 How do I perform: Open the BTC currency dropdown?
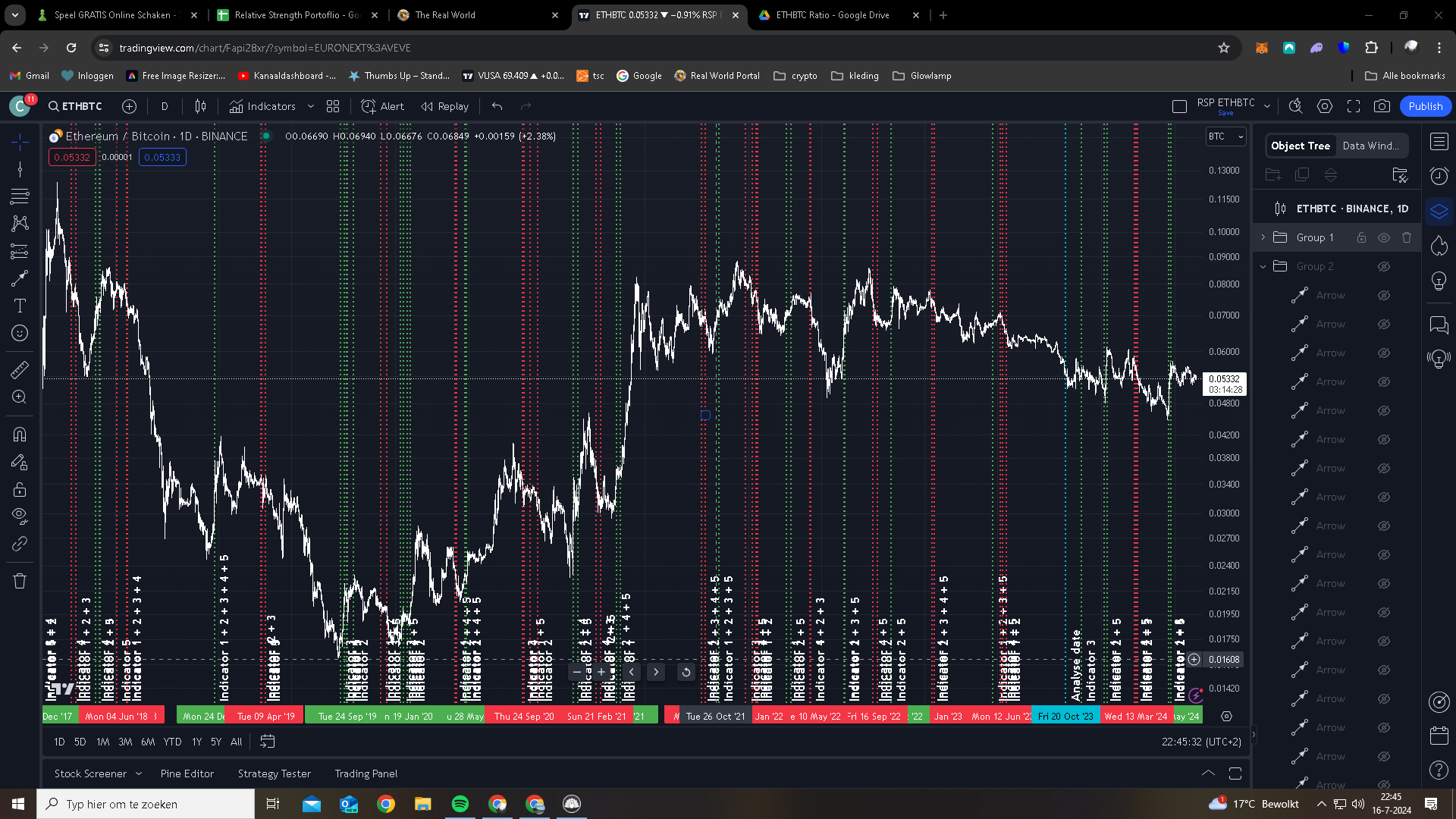[1226, 136]
